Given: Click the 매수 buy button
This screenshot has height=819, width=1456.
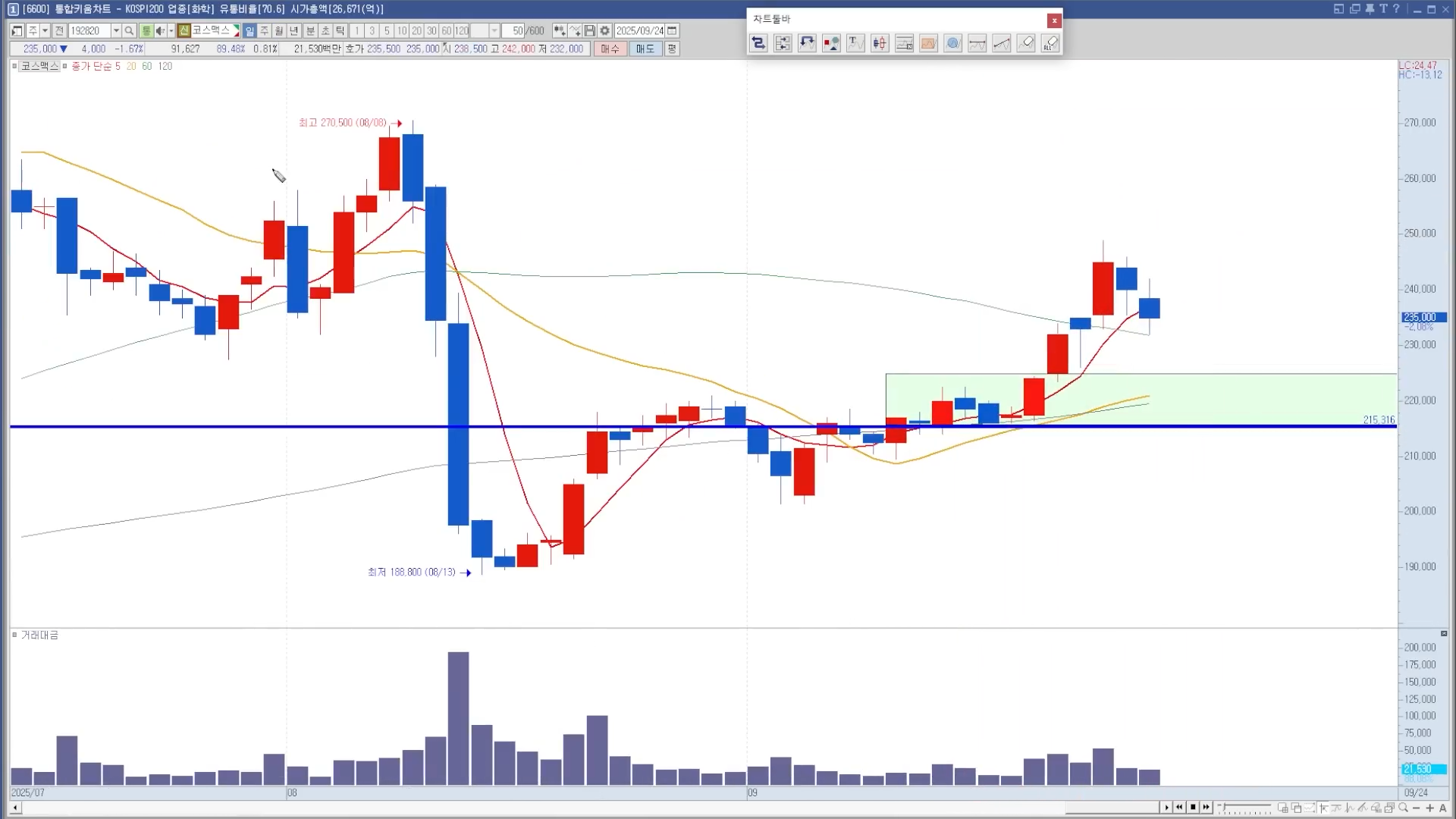Looking at the screenshot, I should pyautogui.click(x=610, y=49).
